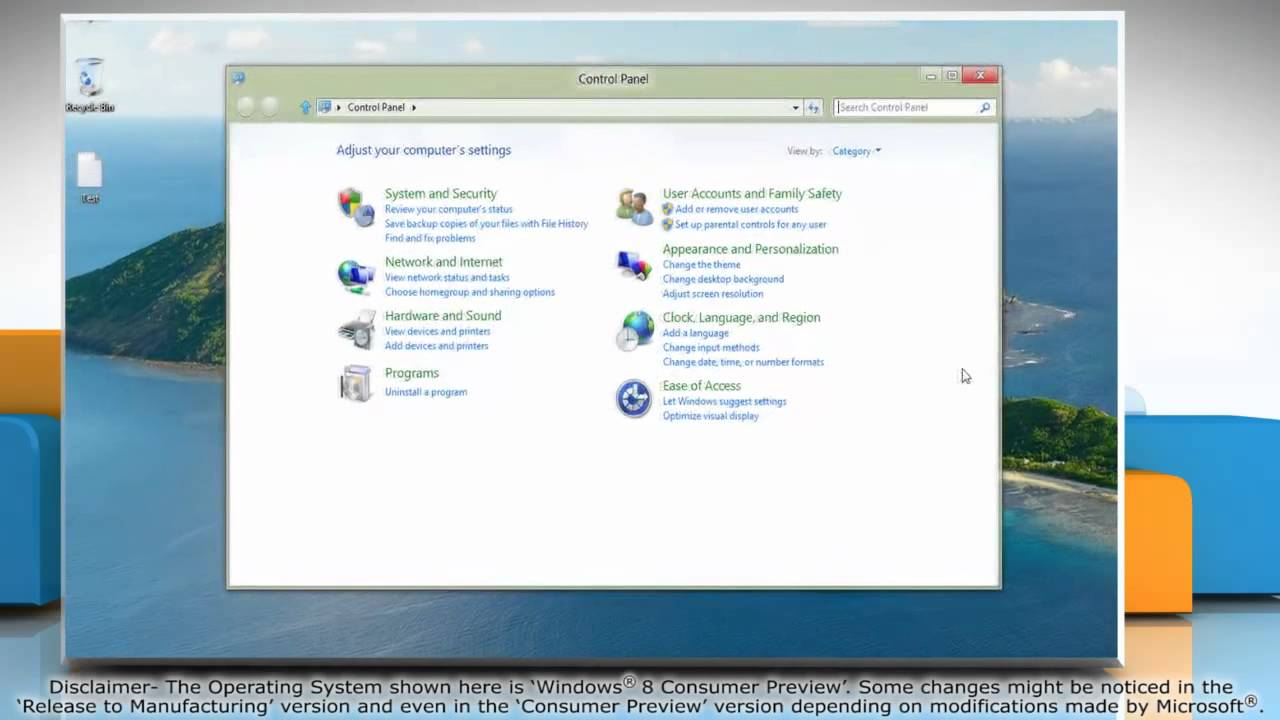Image resolution: width=1280 pixels, height=720 pixels.
Task: Open the Recycle Bin desktop icon
Action: [x=90, y=85]
